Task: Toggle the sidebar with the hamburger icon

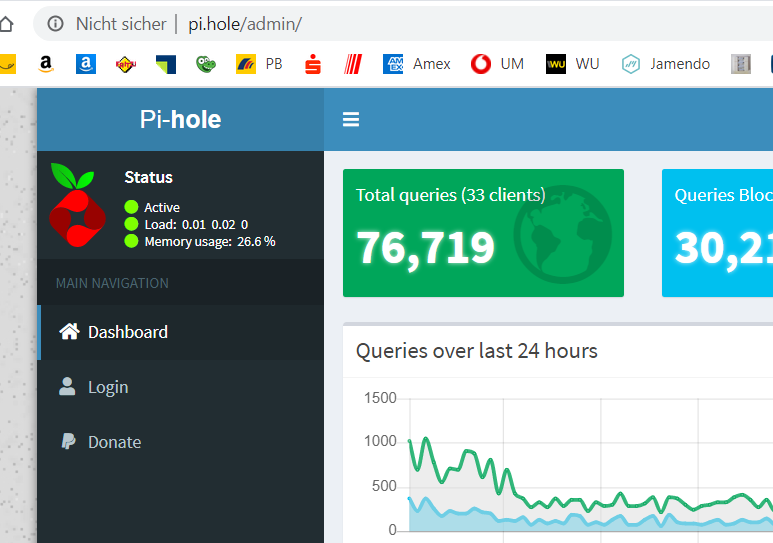Action: [351, 119]
